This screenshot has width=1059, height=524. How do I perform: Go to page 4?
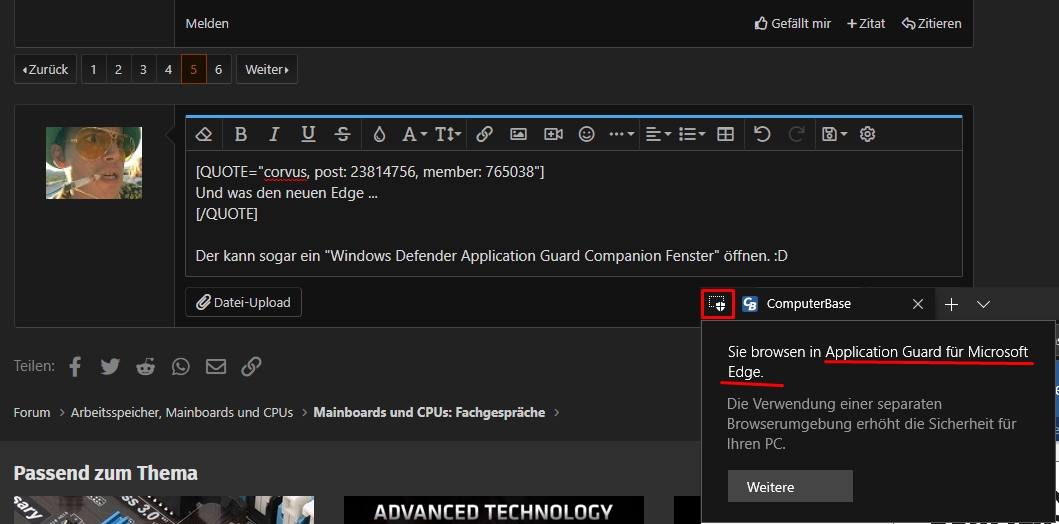[x=168, y=69]
